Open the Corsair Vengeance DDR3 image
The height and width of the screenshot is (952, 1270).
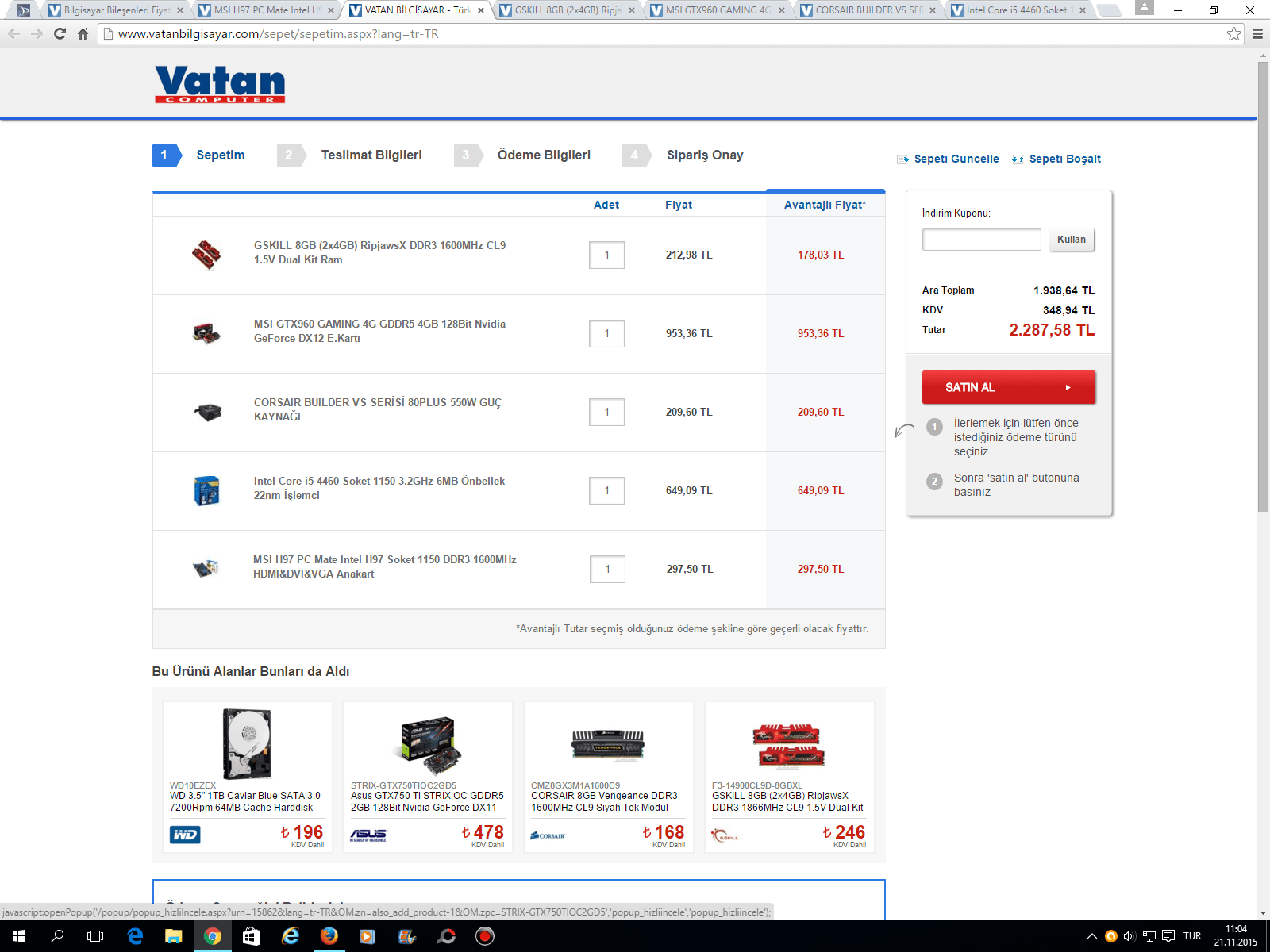[608, 745]
